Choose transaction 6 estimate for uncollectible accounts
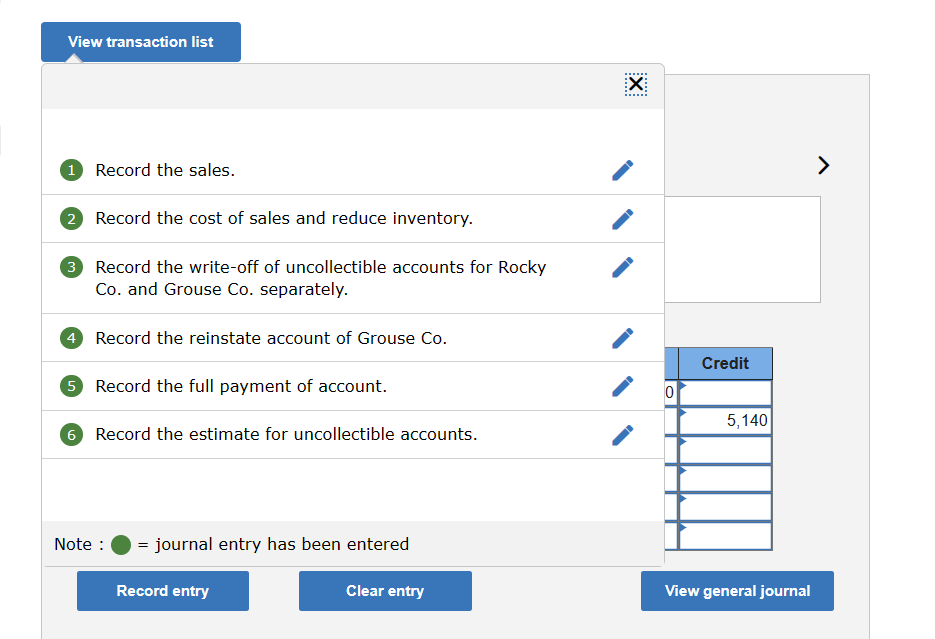 click(286, 434)
